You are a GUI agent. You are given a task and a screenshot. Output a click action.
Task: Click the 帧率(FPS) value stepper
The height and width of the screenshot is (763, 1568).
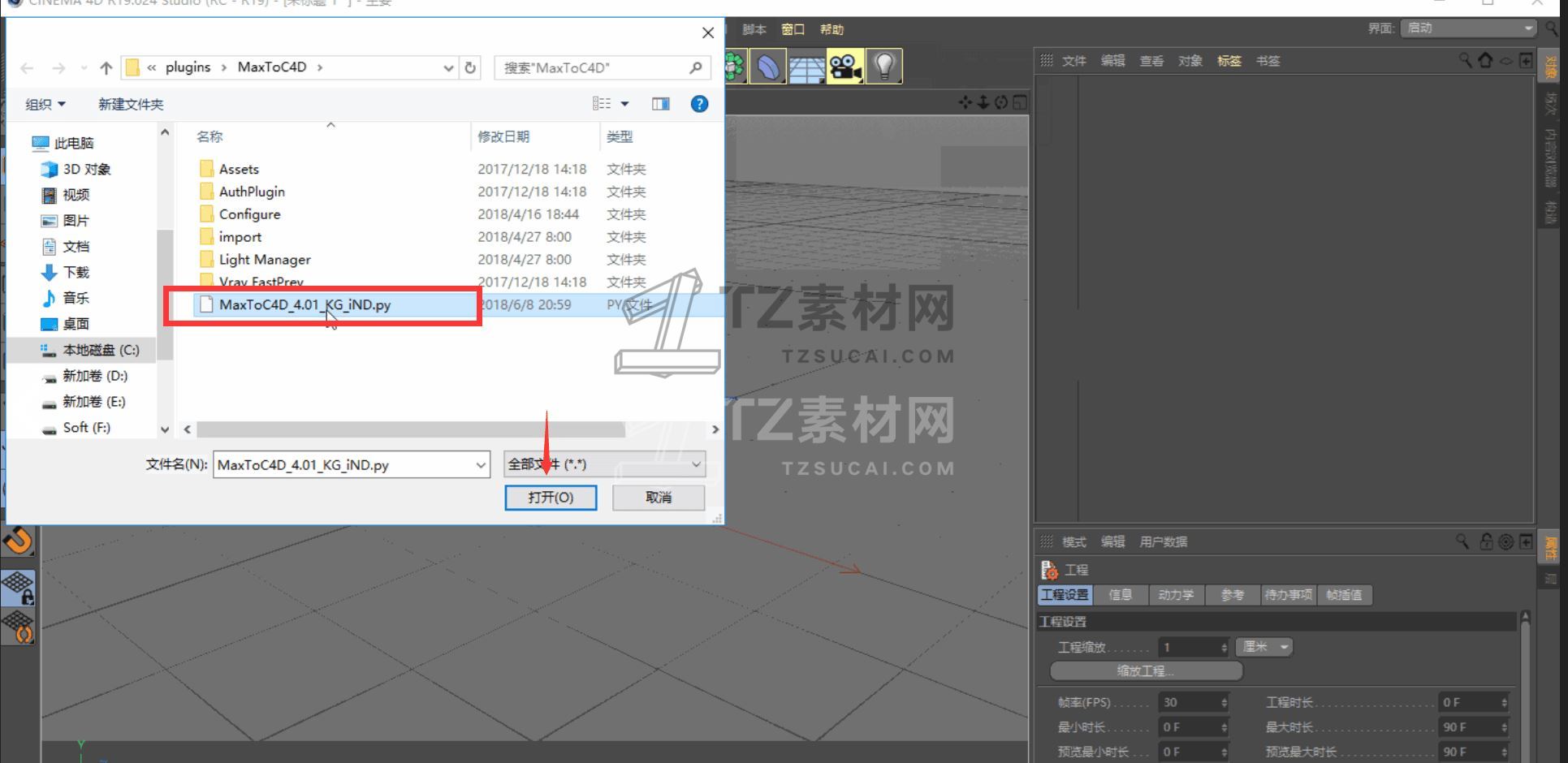point(1225,703)
